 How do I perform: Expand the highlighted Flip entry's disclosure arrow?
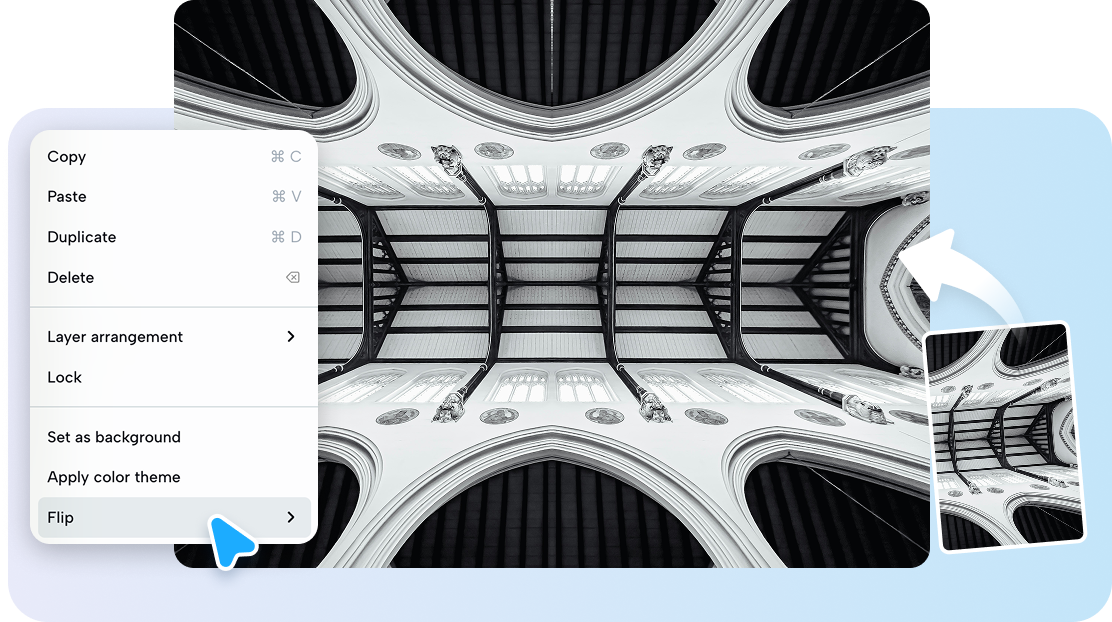point(291,517)
